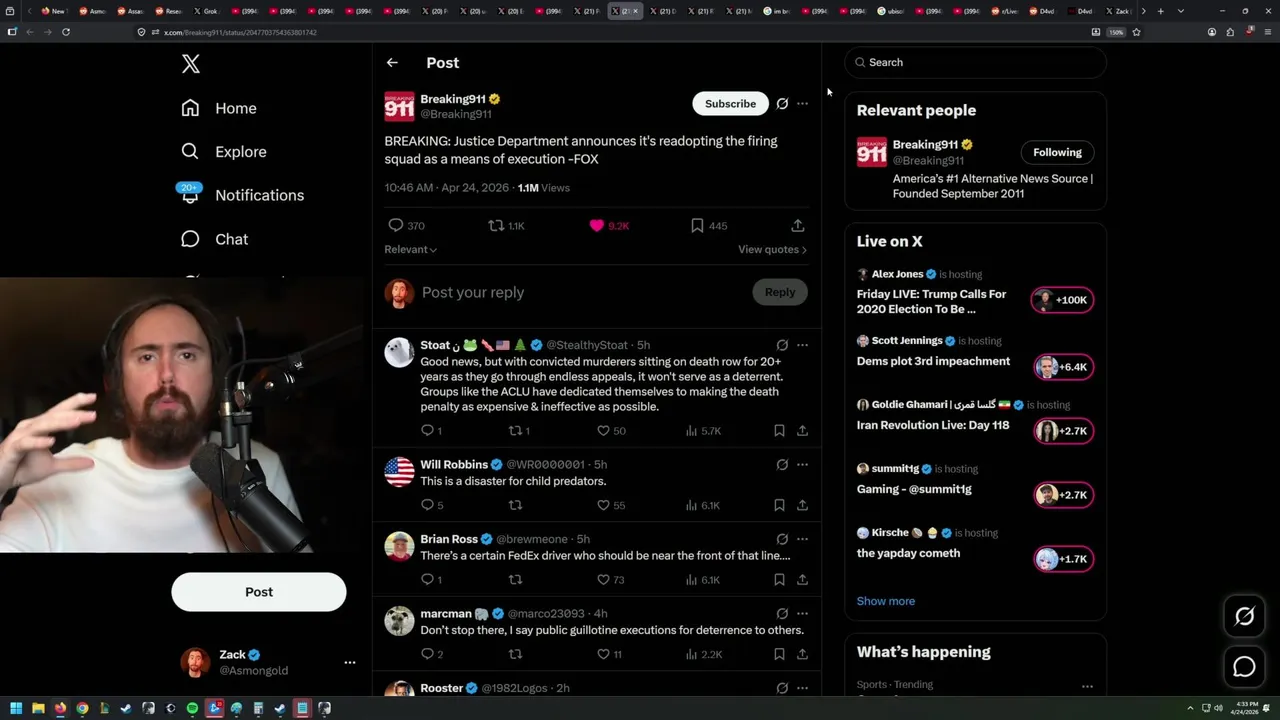This screenshot has height=720, width=1280.
Task: Like the marcman reply
Action: (603, 654)
